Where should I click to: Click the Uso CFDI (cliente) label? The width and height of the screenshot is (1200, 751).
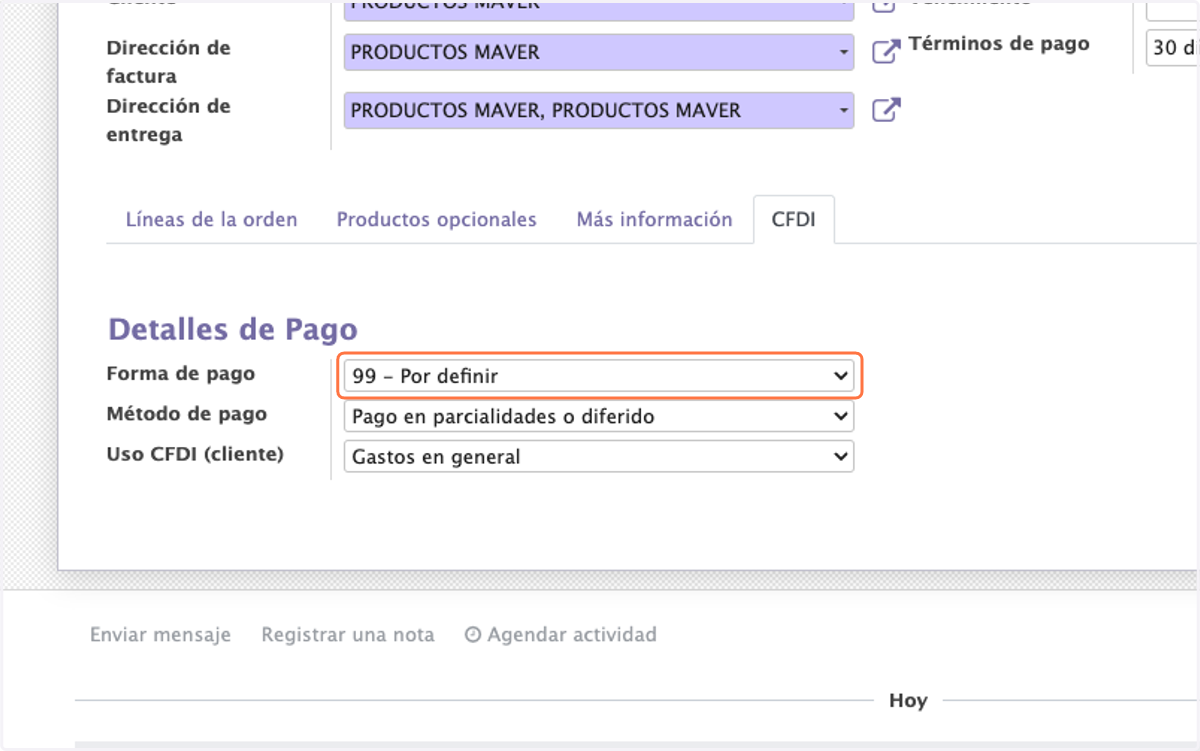195,454
